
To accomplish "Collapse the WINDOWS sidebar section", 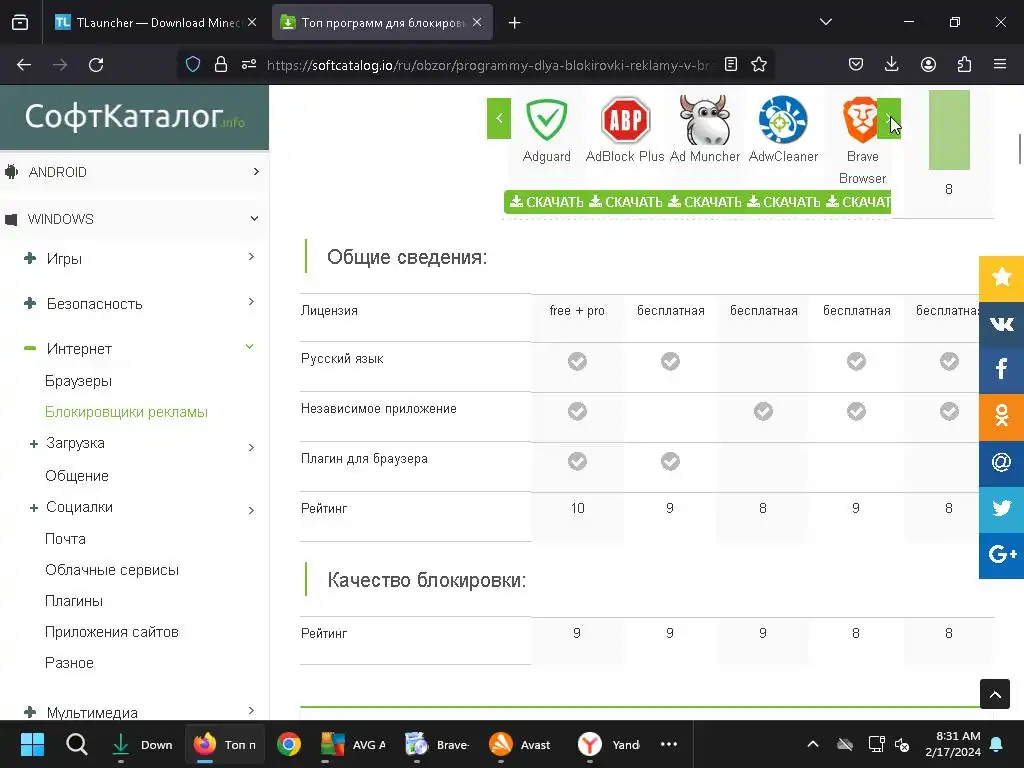I will click(255, 218).
